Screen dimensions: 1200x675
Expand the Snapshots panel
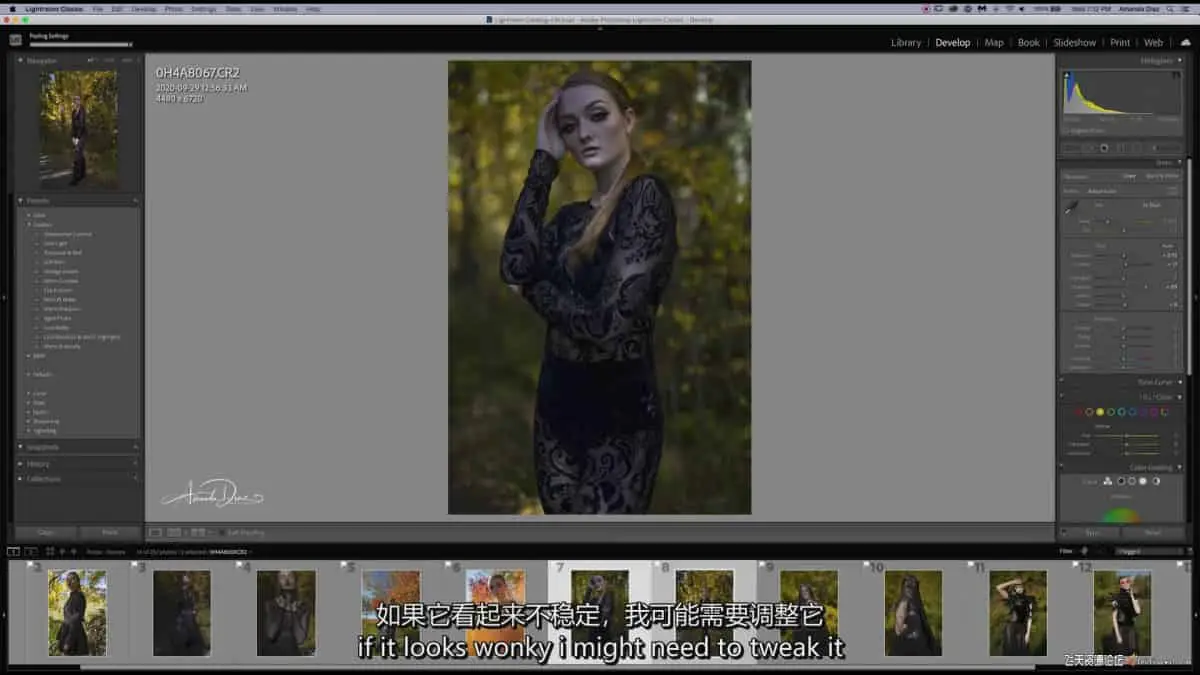click(x=21, y=447)
